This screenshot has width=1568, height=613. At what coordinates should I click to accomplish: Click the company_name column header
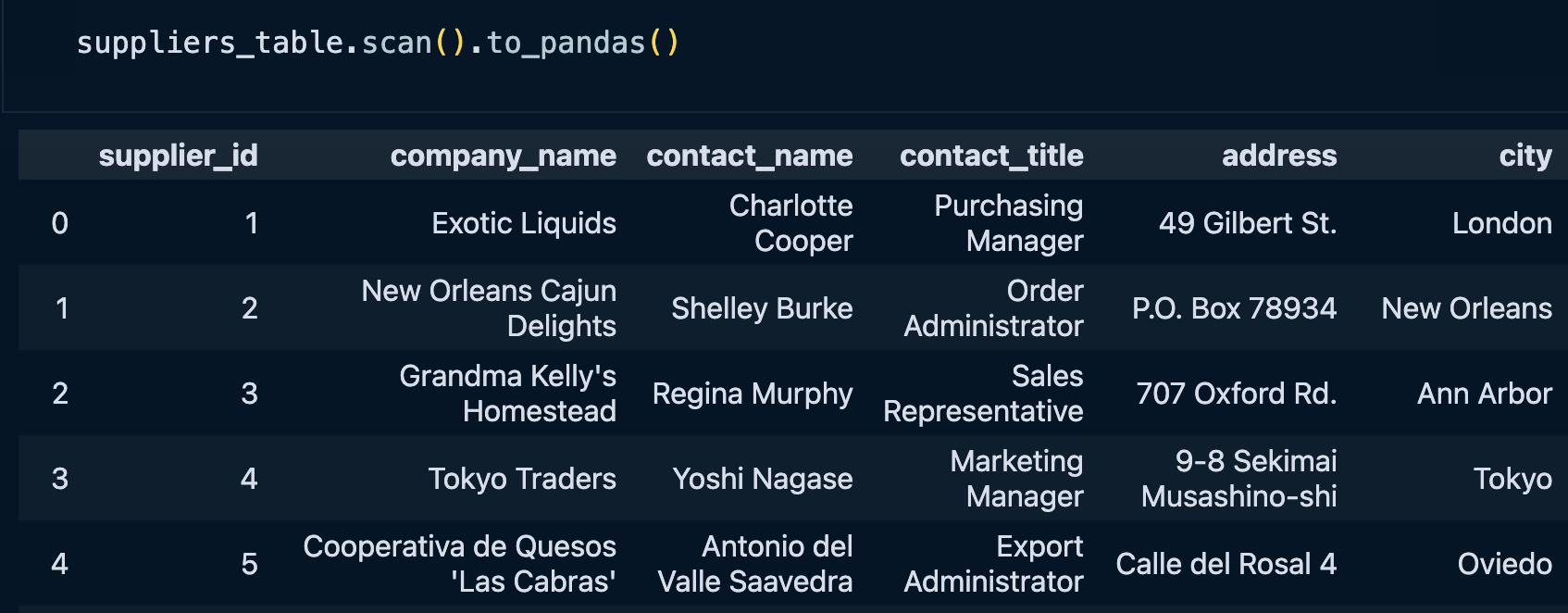pyautogui.click(x=503, y=156)
